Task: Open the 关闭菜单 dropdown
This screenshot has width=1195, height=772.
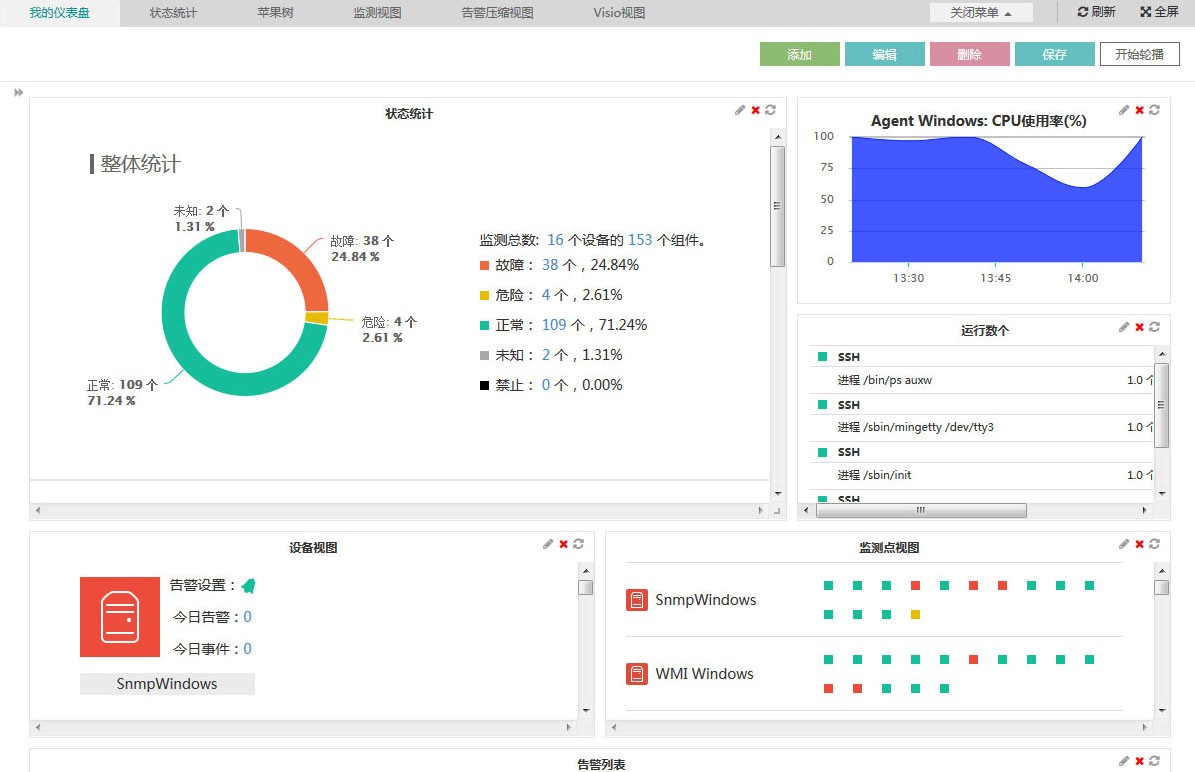Action: 981,13
